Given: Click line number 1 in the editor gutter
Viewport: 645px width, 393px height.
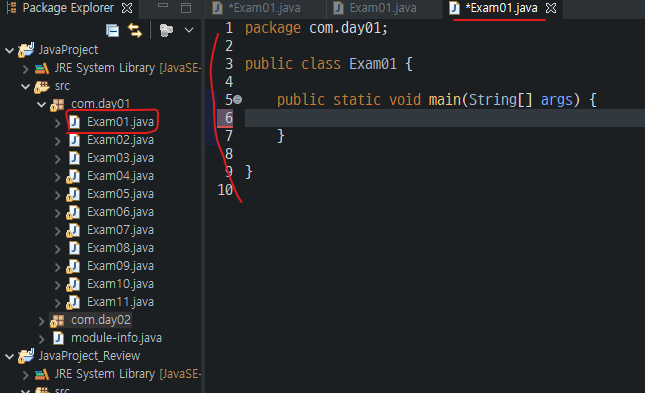Looking at the screenshot, I should (x=229, y=28).
